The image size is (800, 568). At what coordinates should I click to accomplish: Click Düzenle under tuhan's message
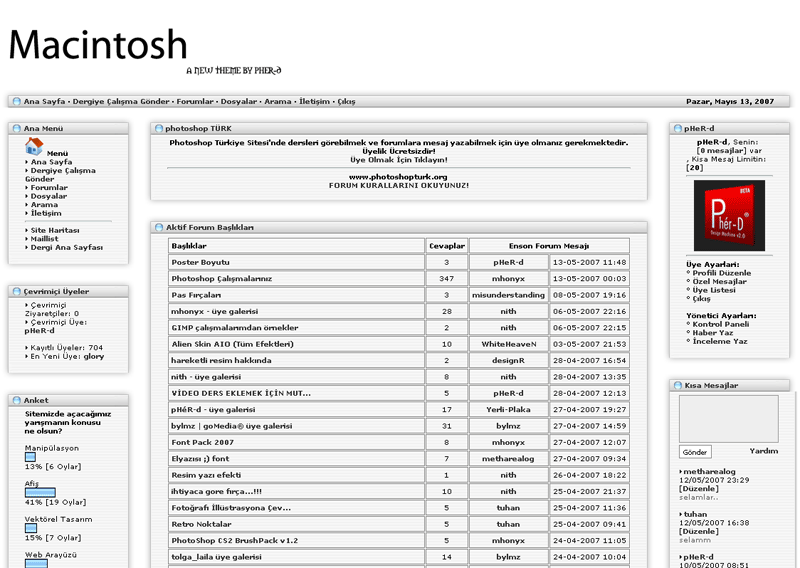coord(698,532)
